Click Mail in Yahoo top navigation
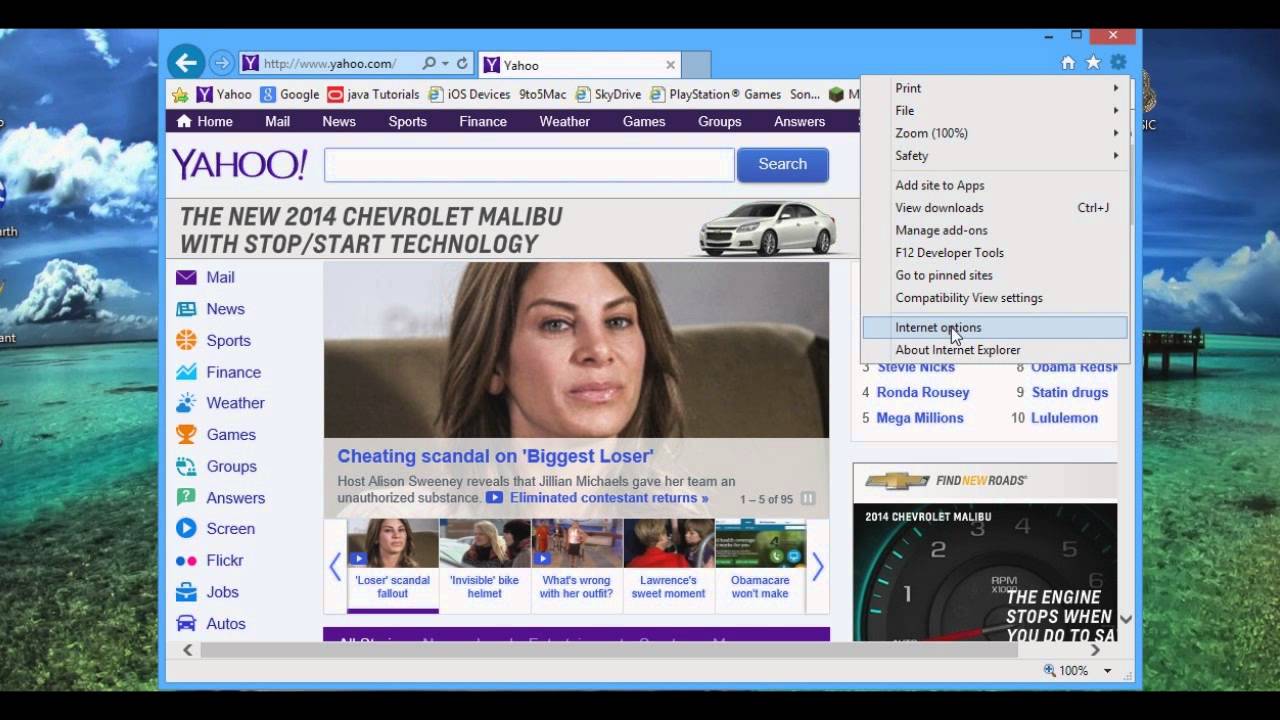This screenshot has height=720, width=1280. point(277,121)
